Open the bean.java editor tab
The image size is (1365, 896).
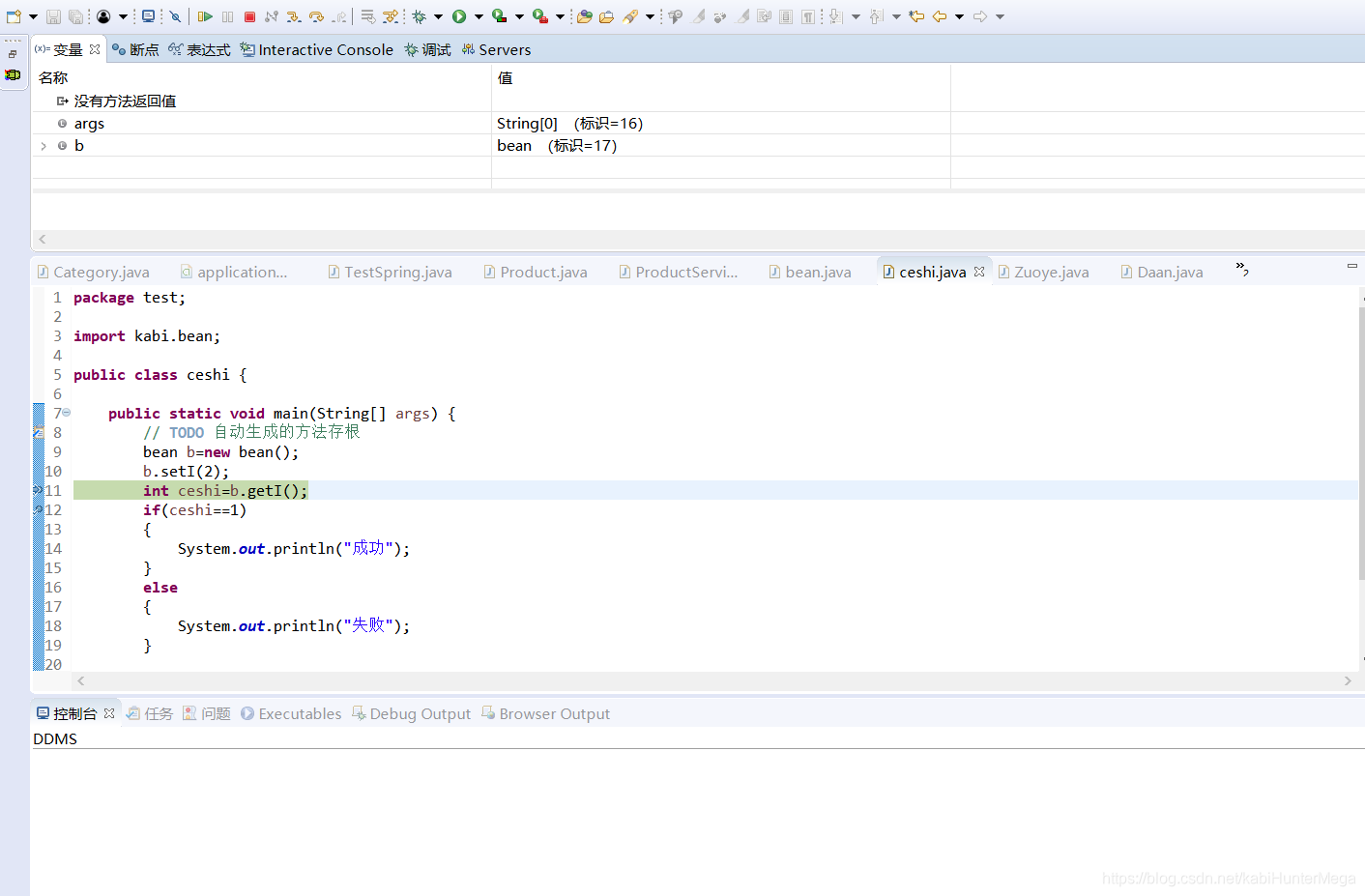coord(810,273)
